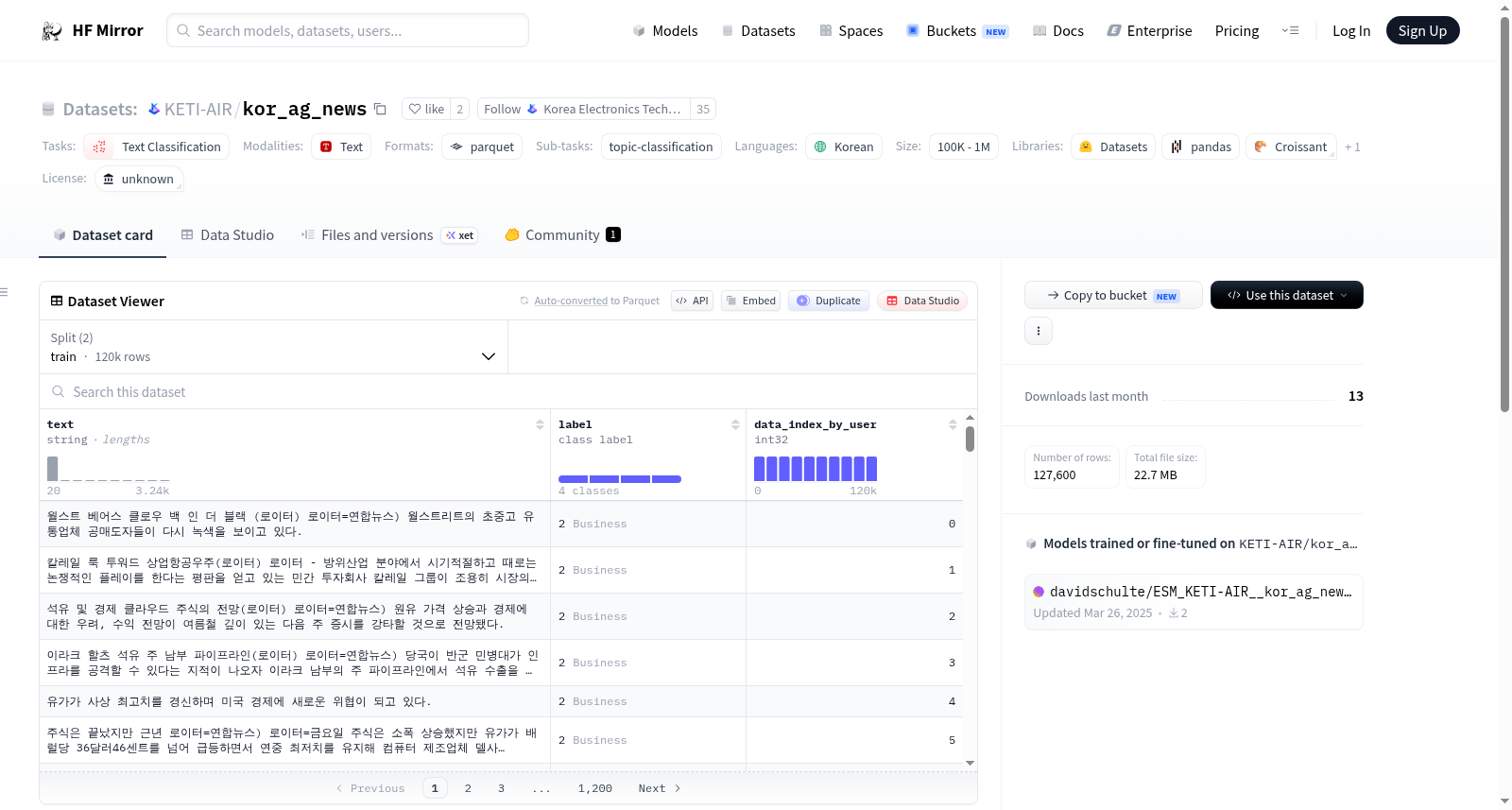Duplicate the dataset viewer
The height and width of the screenshot is (810, 1512).
829,301
